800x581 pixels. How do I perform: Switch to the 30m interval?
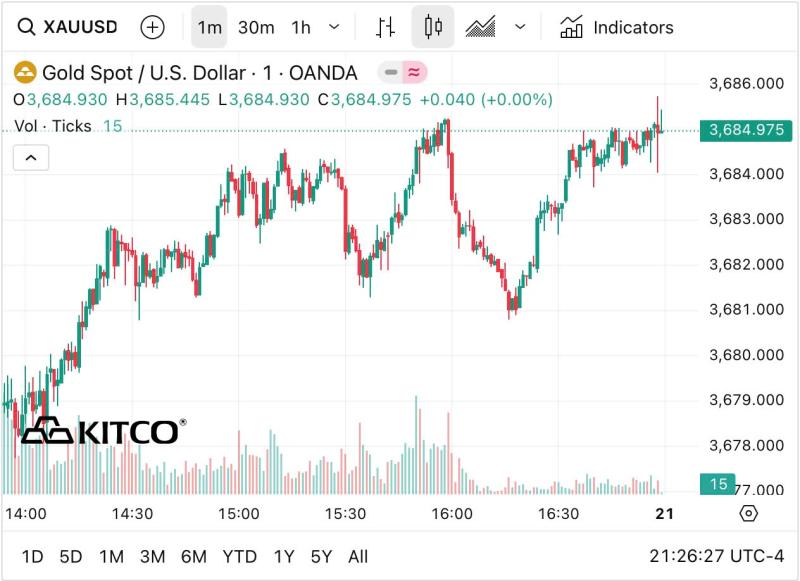pos(256,28)
